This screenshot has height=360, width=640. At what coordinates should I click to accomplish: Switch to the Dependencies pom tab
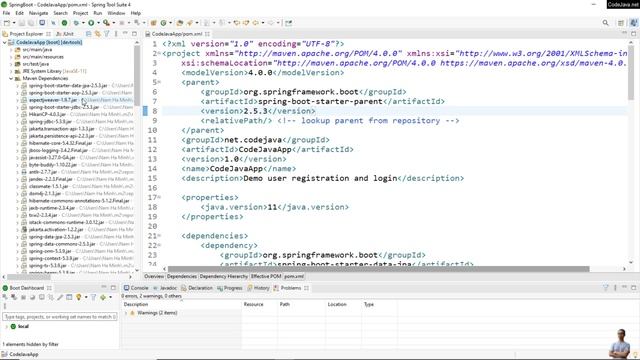[182, 277]
